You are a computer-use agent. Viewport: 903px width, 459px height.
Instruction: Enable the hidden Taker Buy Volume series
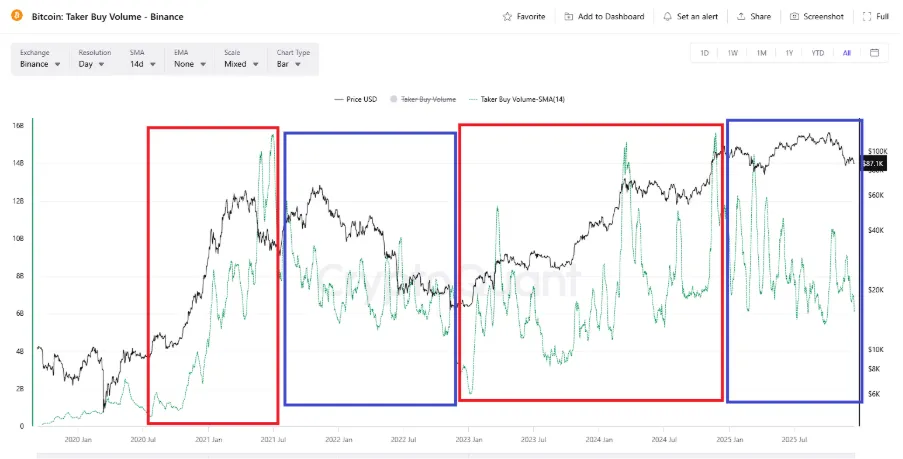pos(428,100)
